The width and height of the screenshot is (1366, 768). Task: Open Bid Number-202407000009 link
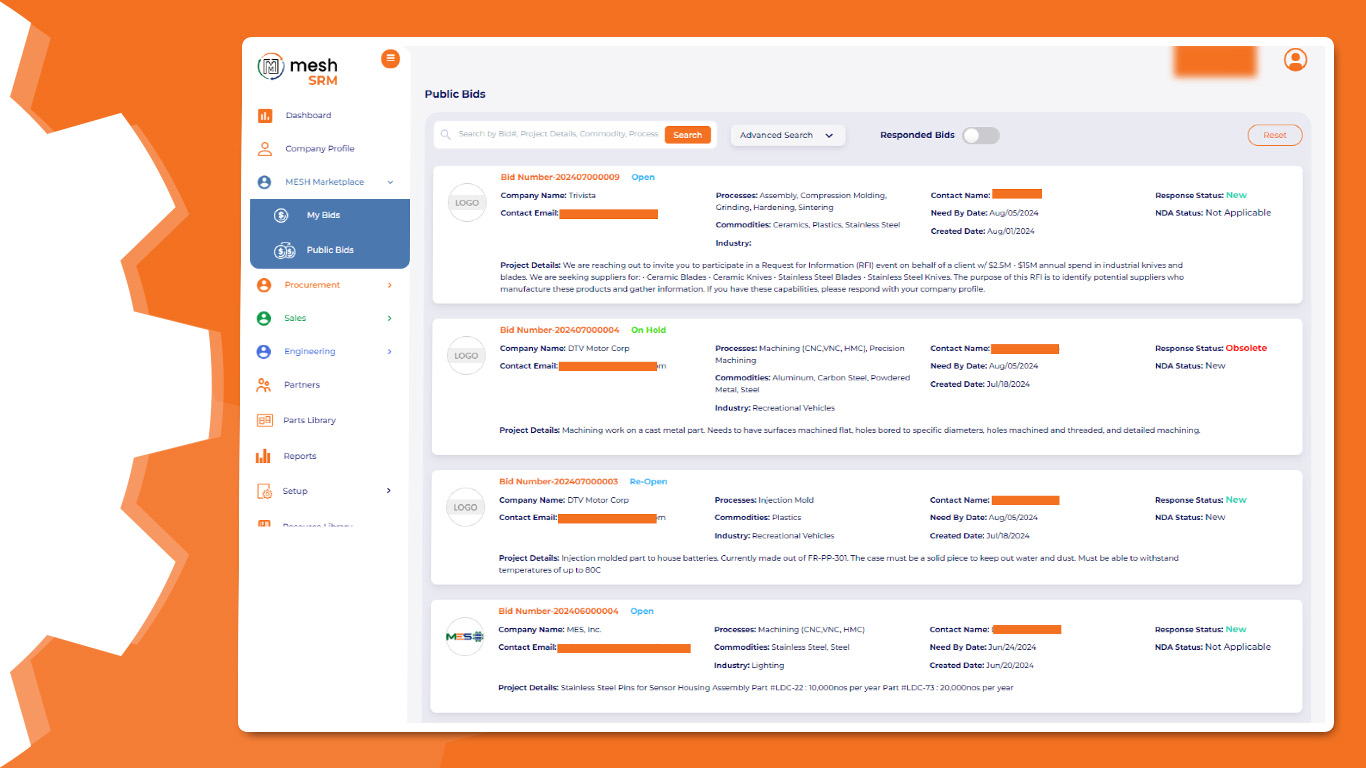pos(560,177)
